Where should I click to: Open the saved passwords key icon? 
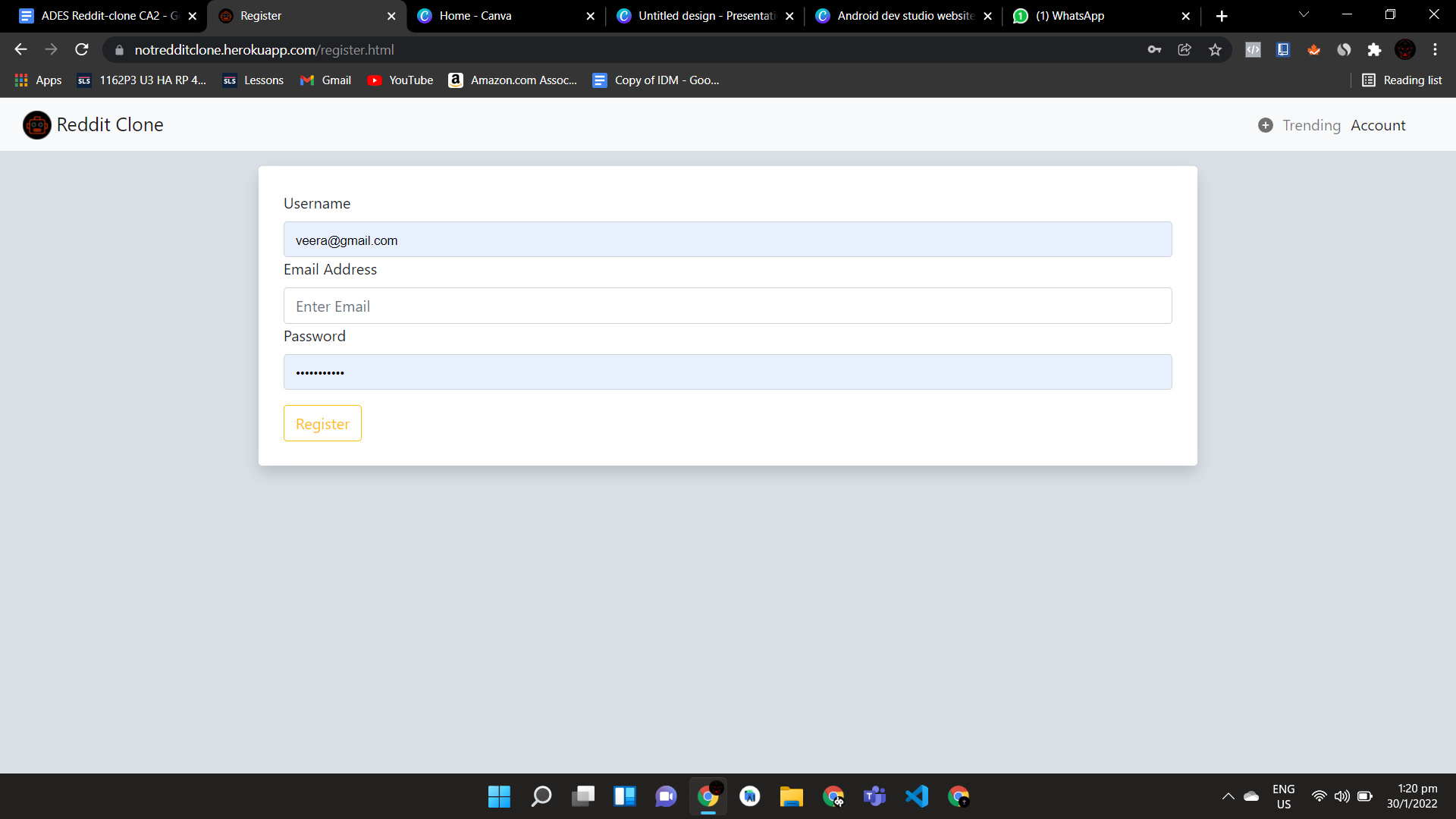(1154, 50)
